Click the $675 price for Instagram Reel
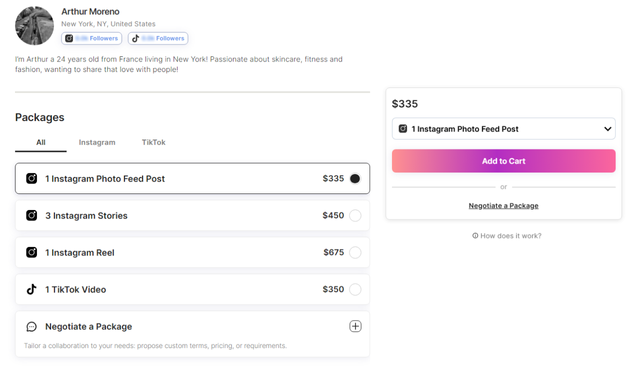The width and height of the screenshot is (640, 368). pos(334,253)
